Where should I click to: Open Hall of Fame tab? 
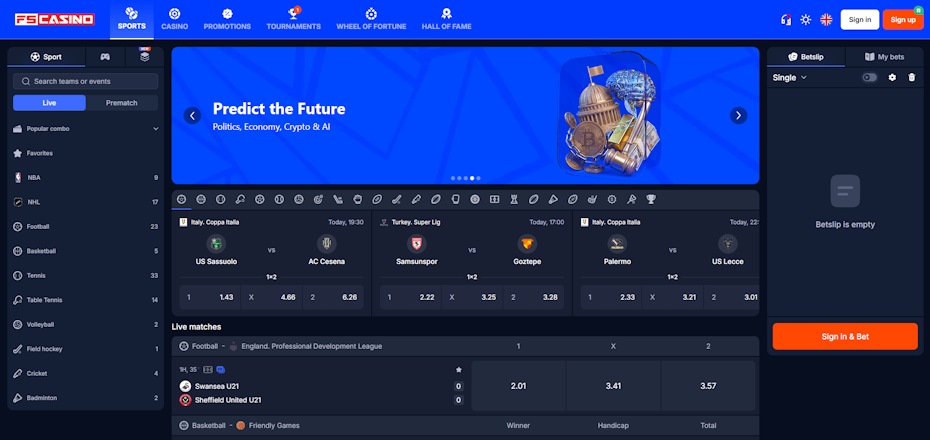pos(447,20)
